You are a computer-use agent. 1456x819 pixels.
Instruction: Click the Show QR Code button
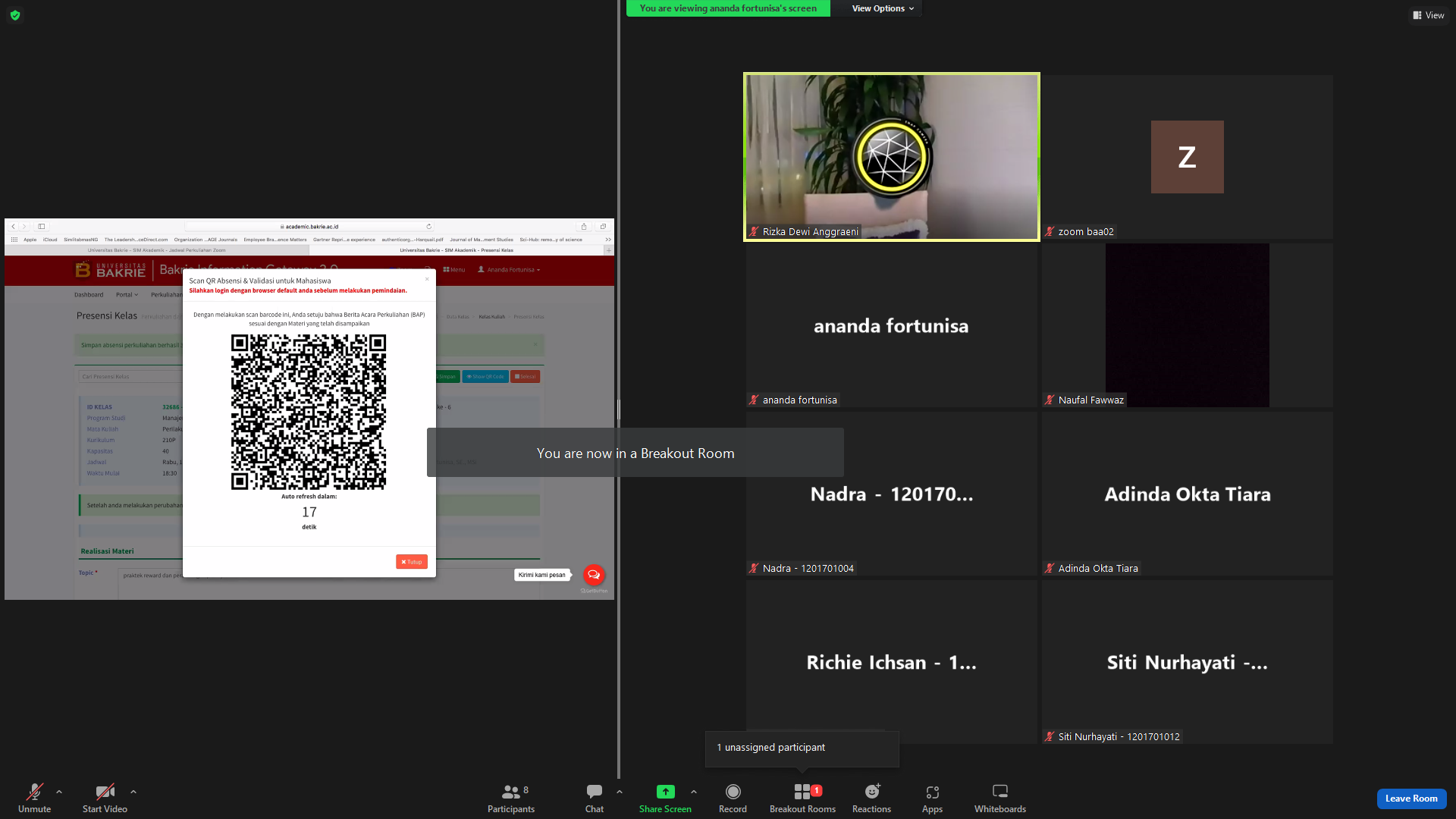pos(485,376)
